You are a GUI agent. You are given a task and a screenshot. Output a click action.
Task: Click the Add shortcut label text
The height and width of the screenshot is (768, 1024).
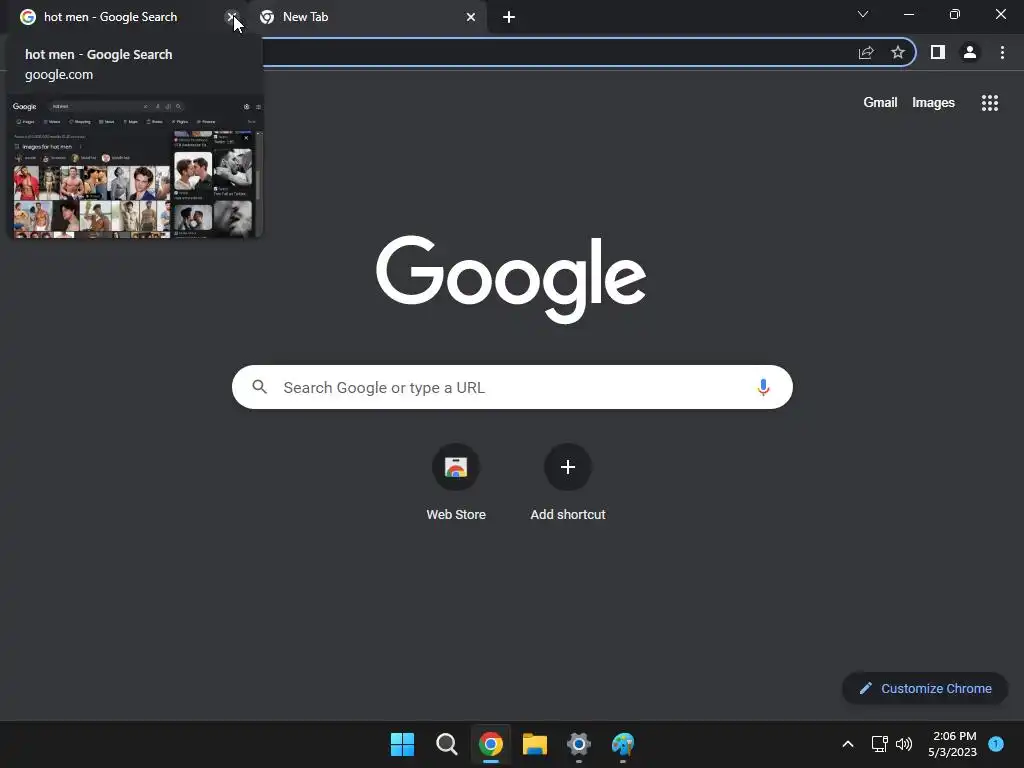[568, 515]
